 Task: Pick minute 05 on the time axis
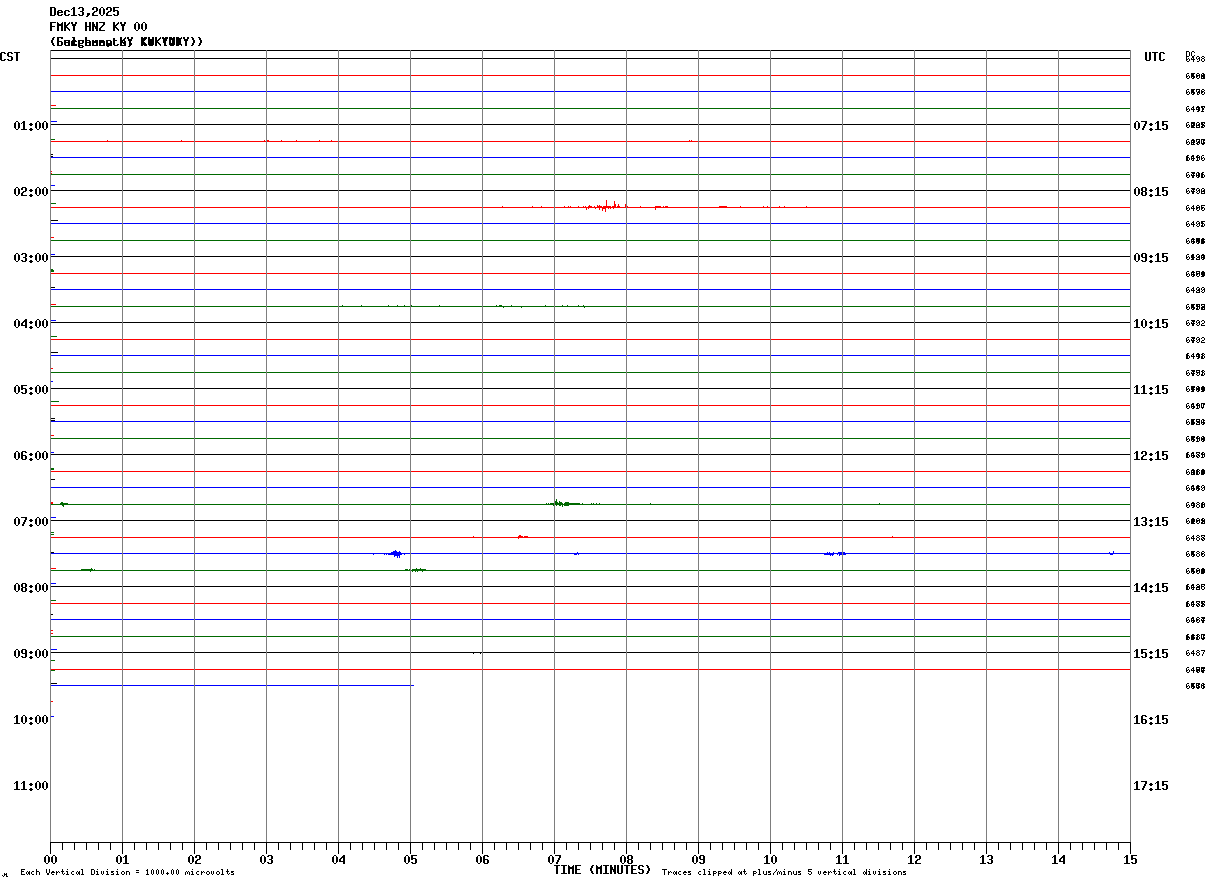[410, 859]
